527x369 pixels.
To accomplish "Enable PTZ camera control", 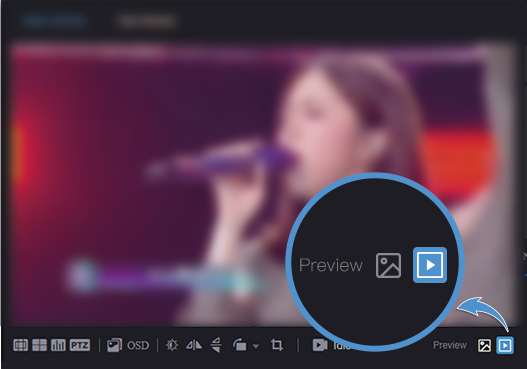I will pyautogui.click(x=80, y=345).
